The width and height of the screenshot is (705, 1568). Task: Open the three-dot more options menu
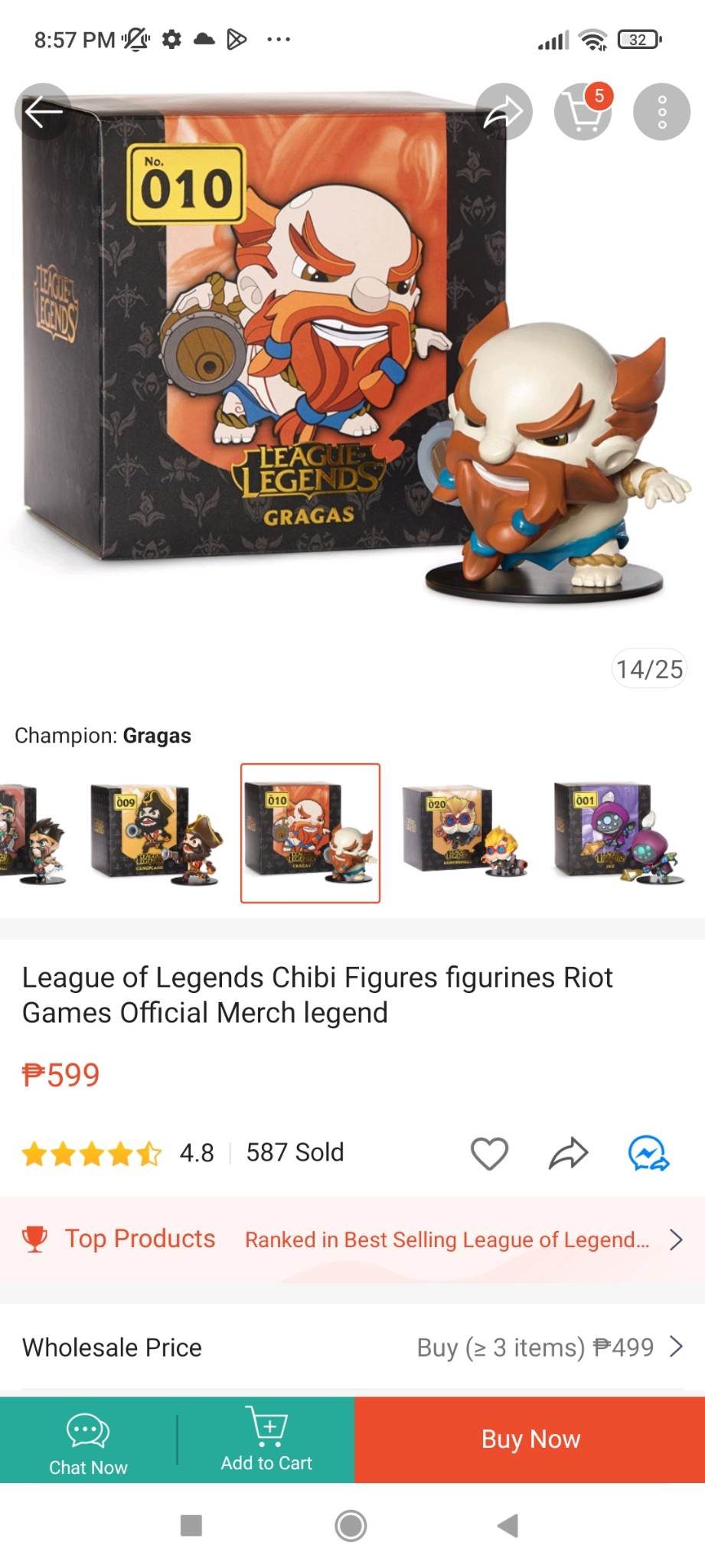pyautogui.click(x=662, y=112)
